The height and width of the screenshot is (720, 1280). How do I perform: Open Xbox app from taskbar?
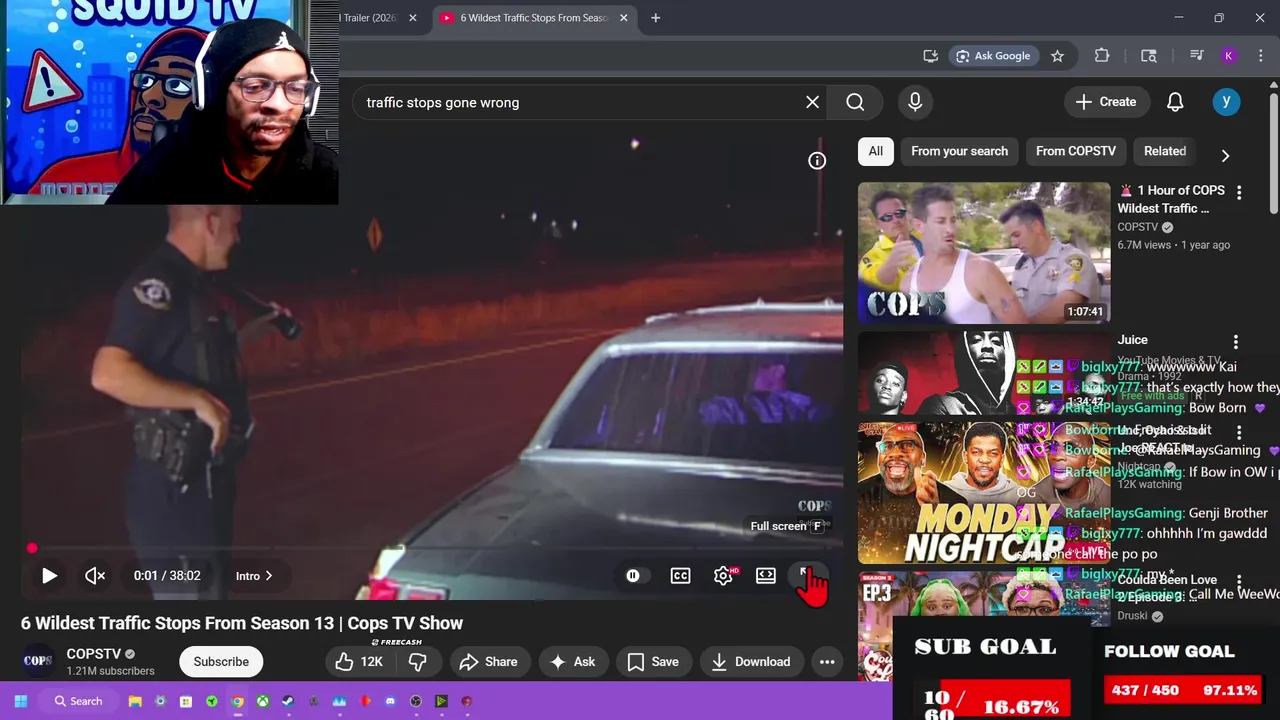[x=263, y=701]
